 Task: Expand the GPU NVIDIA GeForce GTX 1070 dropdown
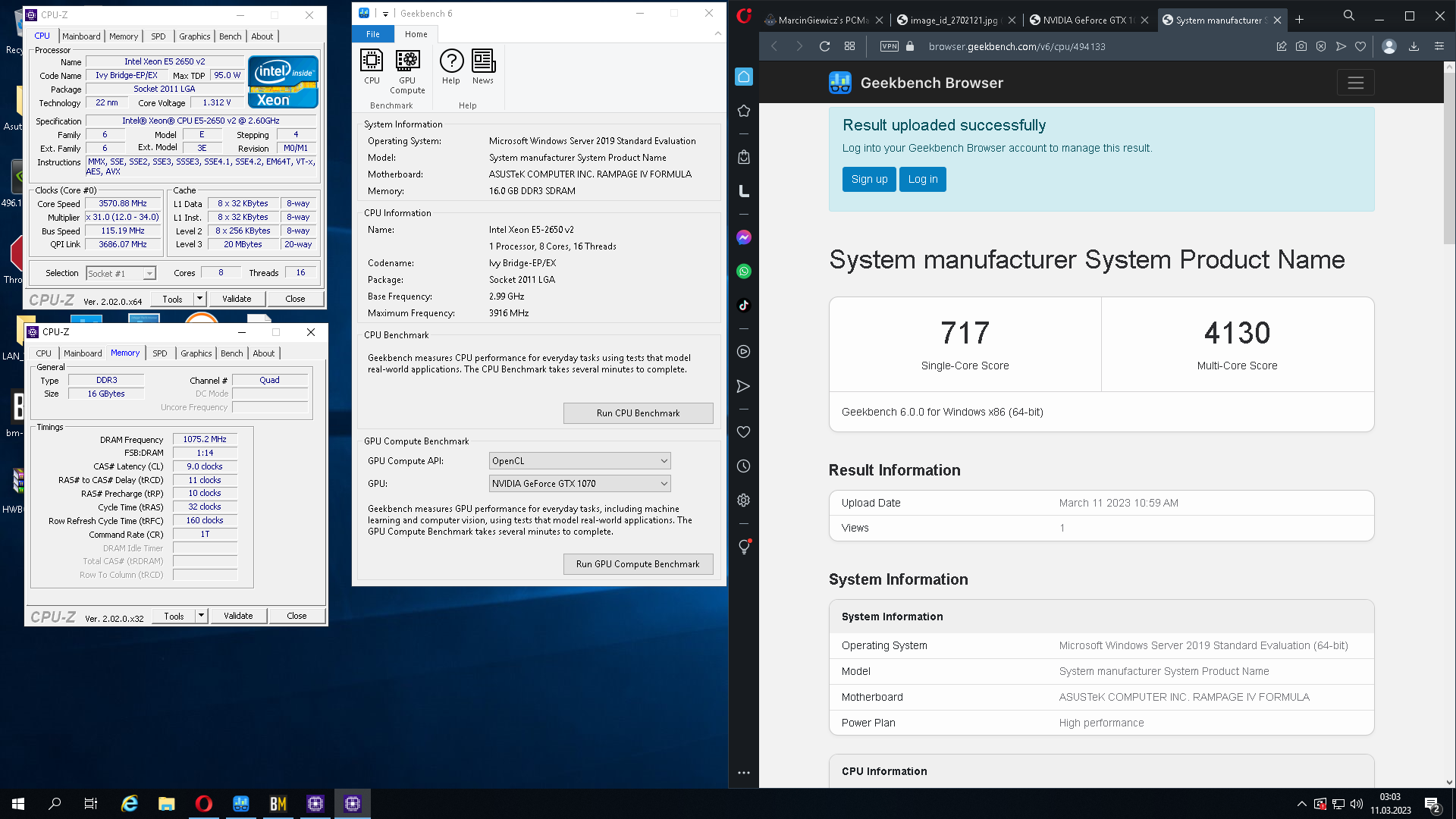[579, 484]
